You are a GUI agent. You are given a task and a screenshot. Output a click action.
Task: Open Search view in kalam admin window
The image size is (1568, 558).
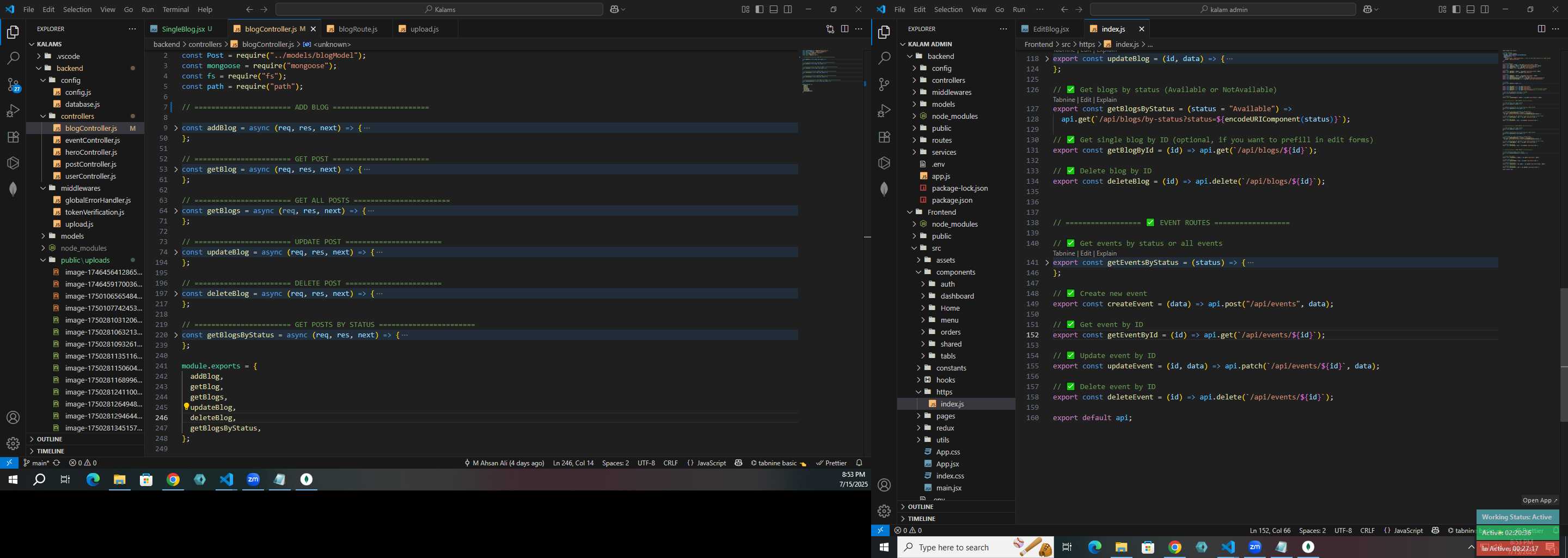pos(884,58)
